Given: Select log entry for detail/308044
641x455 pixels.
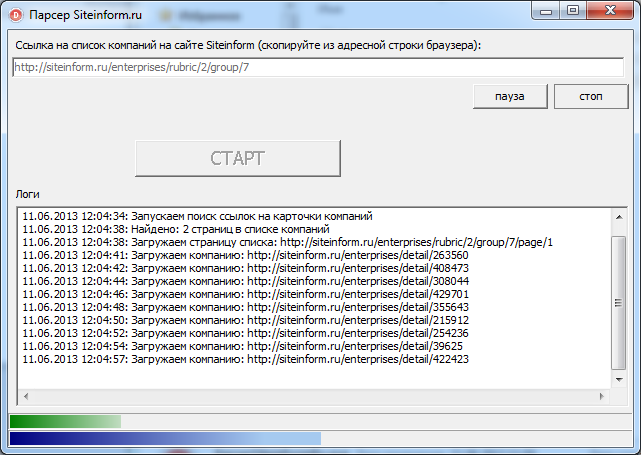Looking at the screenshot, I should coord(245,281).
